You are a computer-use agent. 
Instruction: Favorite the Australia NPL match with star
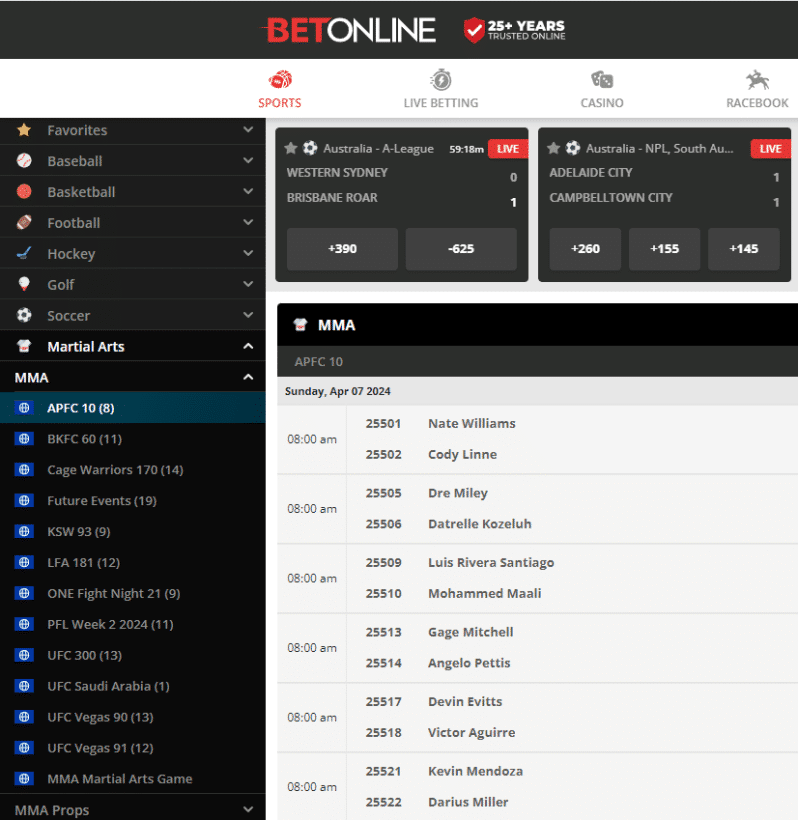coord(553,149)
